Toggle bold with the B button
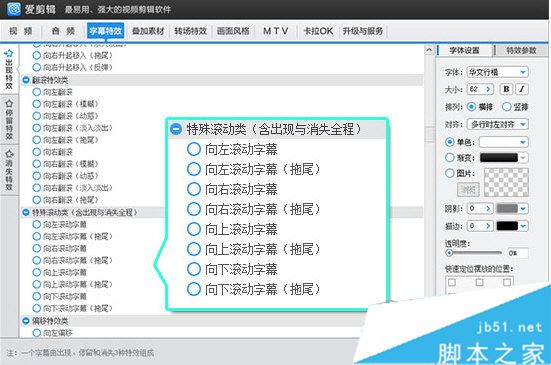The height and width of the screenshot is (365, 551). pyautogui.click(x=506, y=89)
